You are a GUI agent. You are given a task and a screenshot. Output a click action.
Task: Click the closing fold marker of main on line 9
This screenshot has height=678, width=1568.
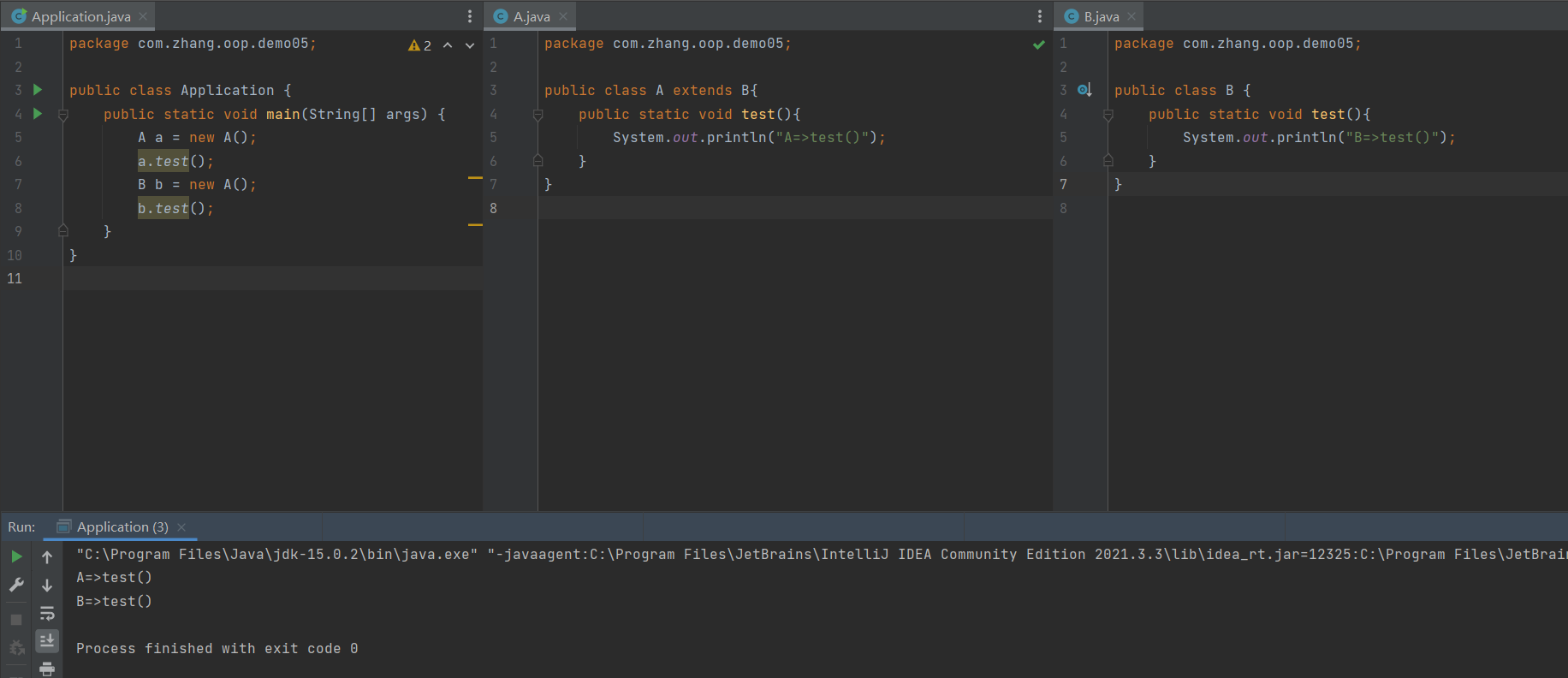pos(62,230)
